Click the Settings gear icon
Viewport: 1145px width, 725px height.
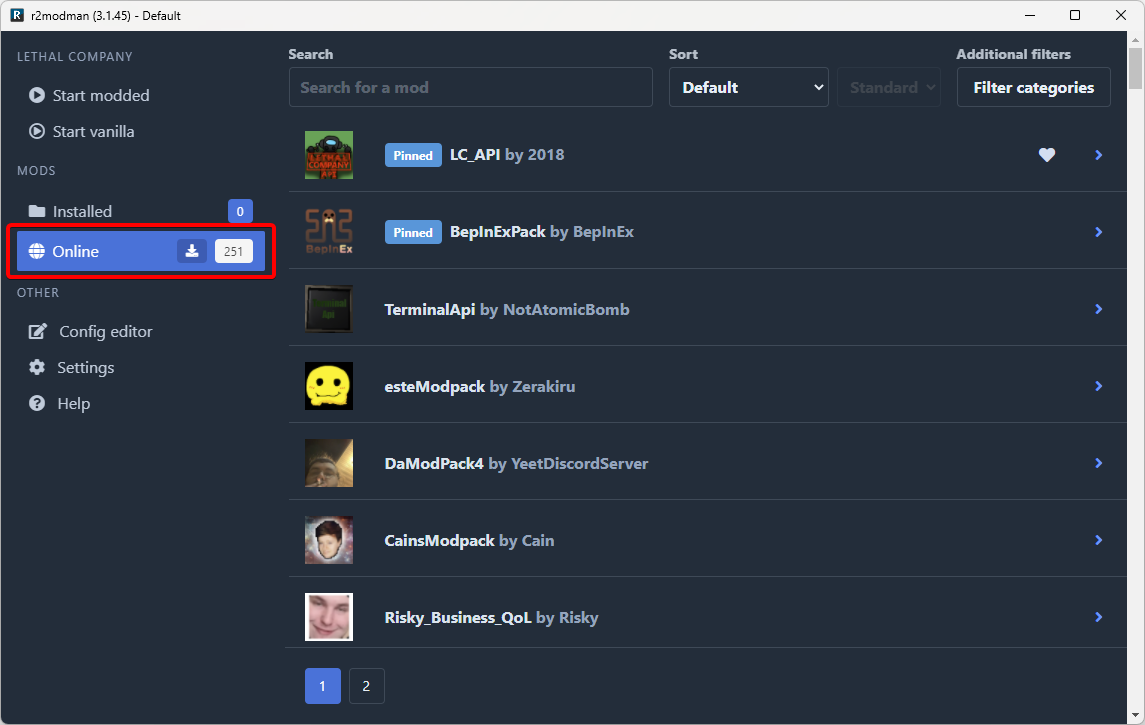pyautogui.click(x=37, y=367)
